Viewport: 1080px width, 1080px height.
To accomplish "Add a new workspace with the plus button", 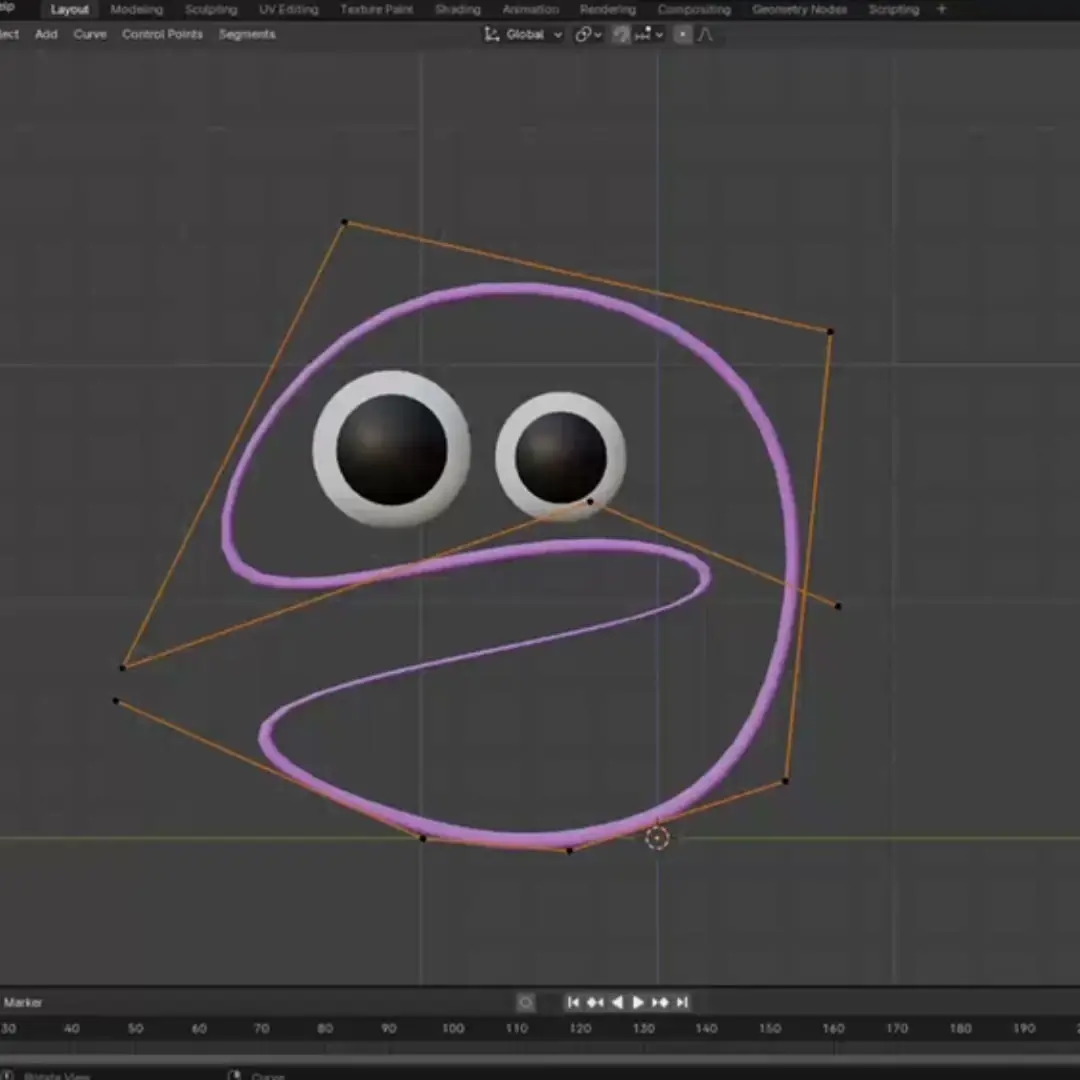I will tap(941, 9).
